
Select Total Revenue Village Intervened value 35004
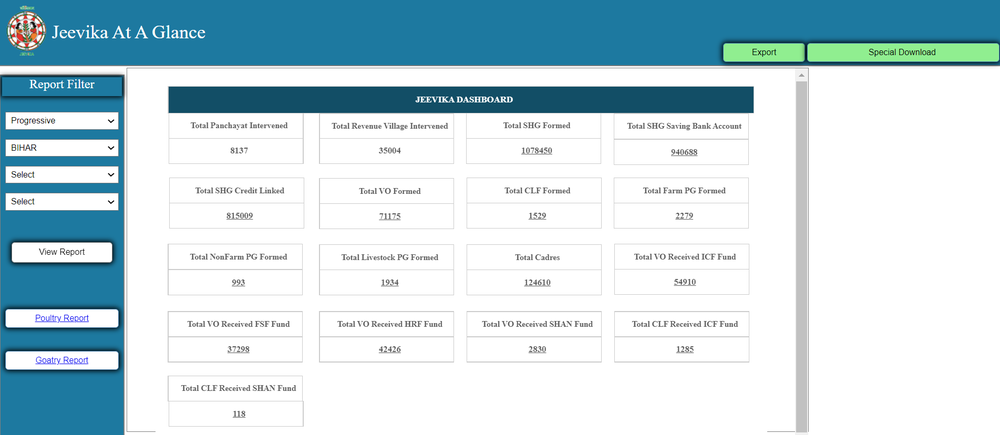coord(390,151)
